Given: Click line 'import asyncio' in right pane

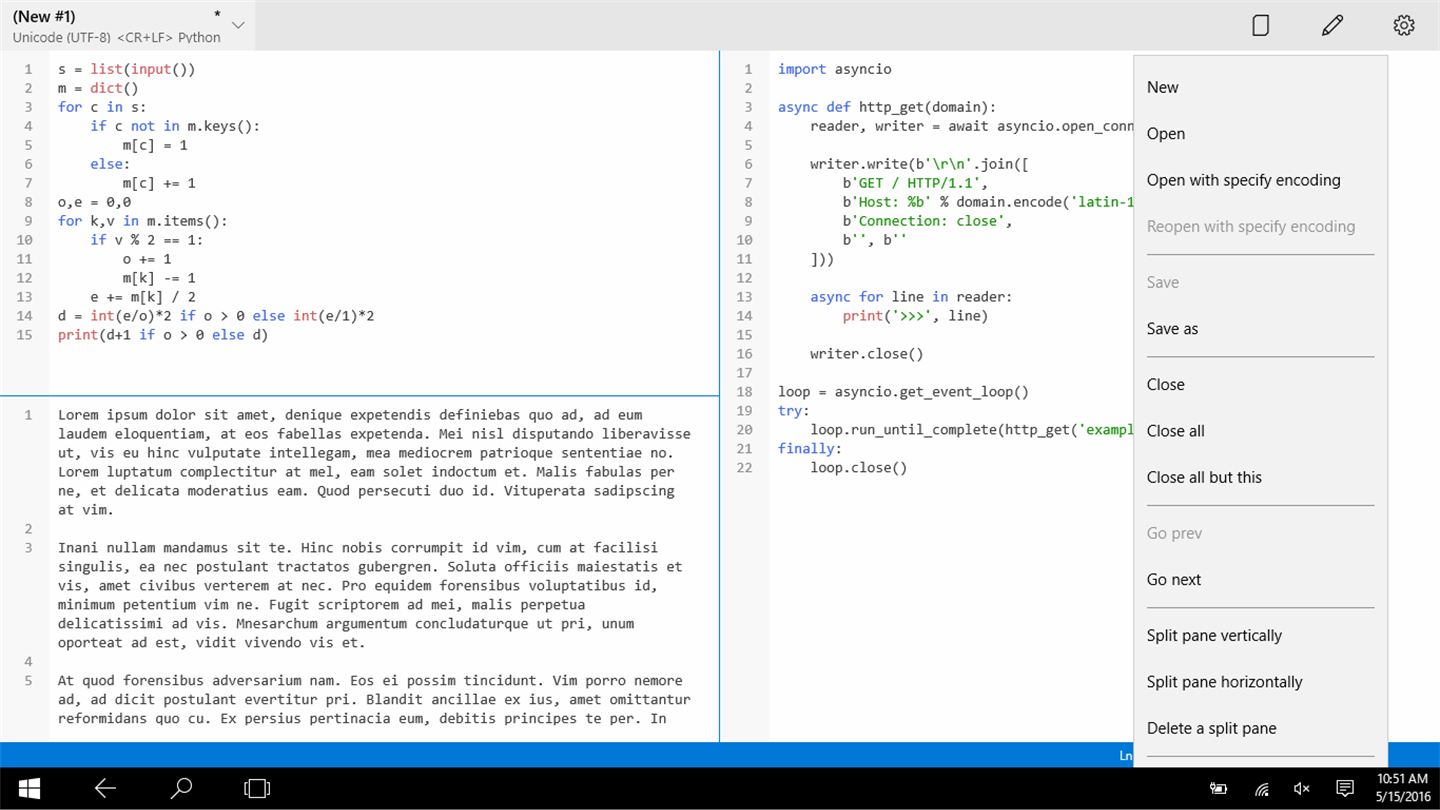Looking at the screenshot, I should pyautogui.click(x=834, y=69).
